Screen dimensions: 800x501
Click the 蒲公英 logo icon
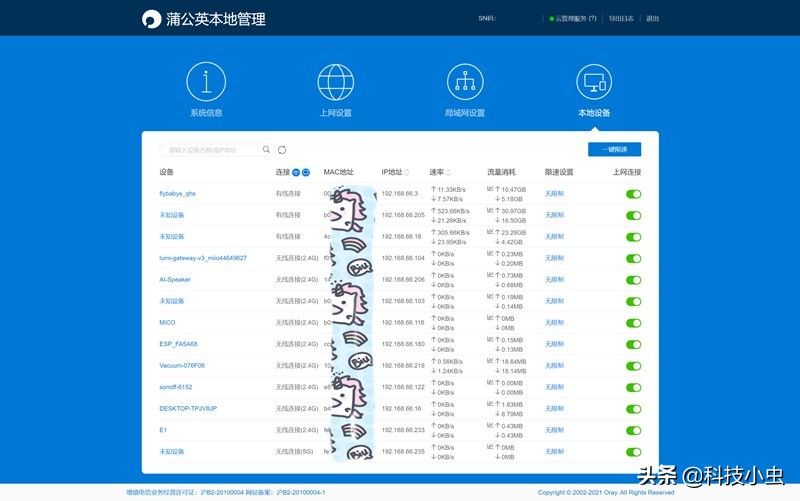coord(151,19)
